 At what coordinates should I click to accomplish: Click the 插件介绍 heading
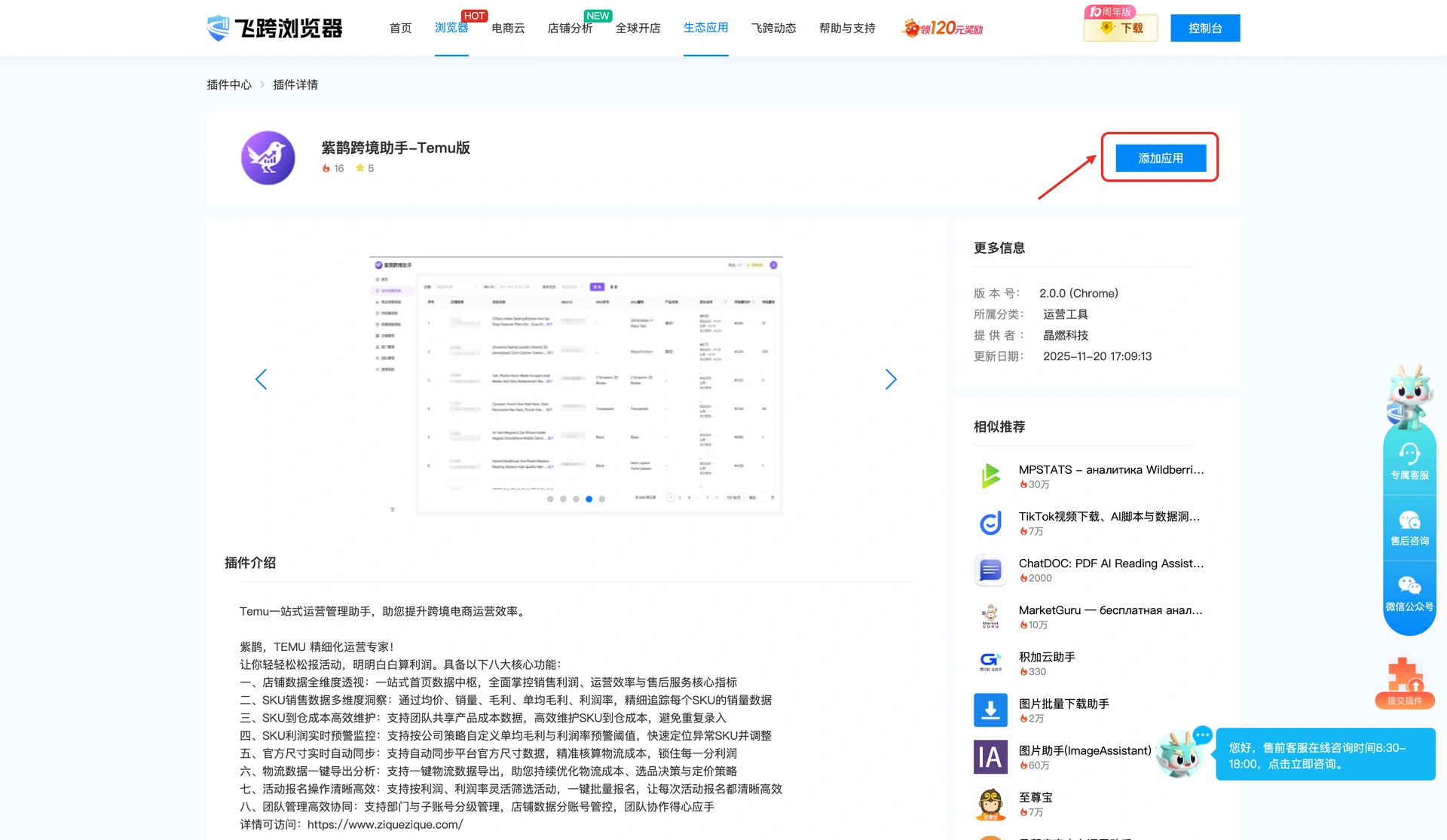pos(249,562)
